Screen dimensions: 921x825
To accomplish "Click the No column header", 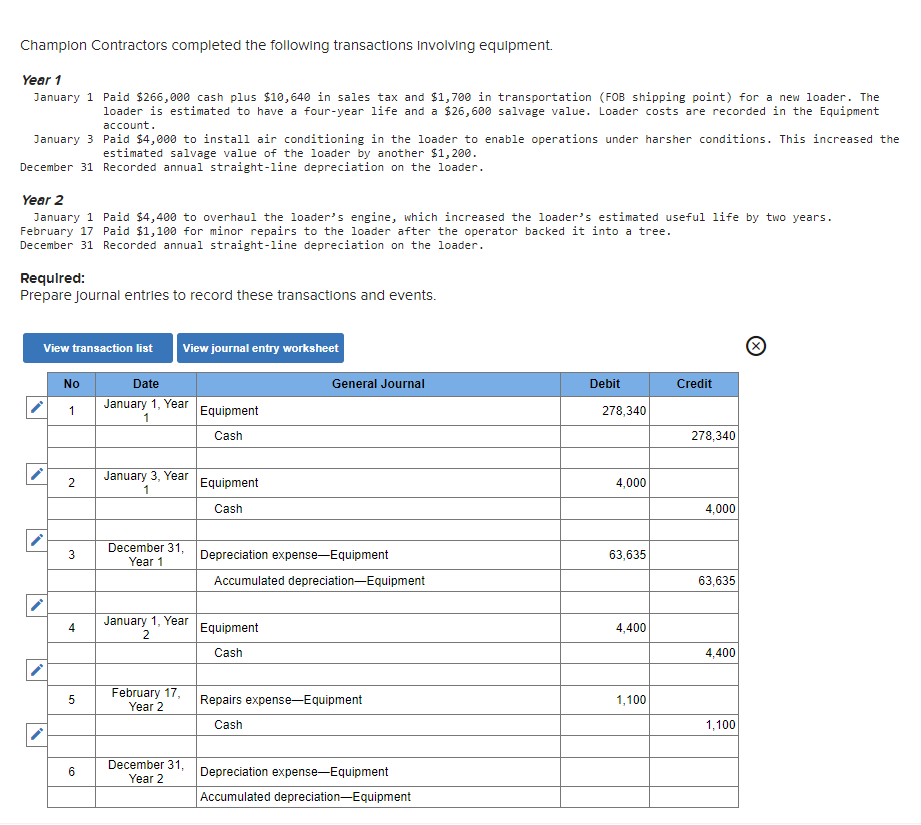I will (x=72, y=384).
